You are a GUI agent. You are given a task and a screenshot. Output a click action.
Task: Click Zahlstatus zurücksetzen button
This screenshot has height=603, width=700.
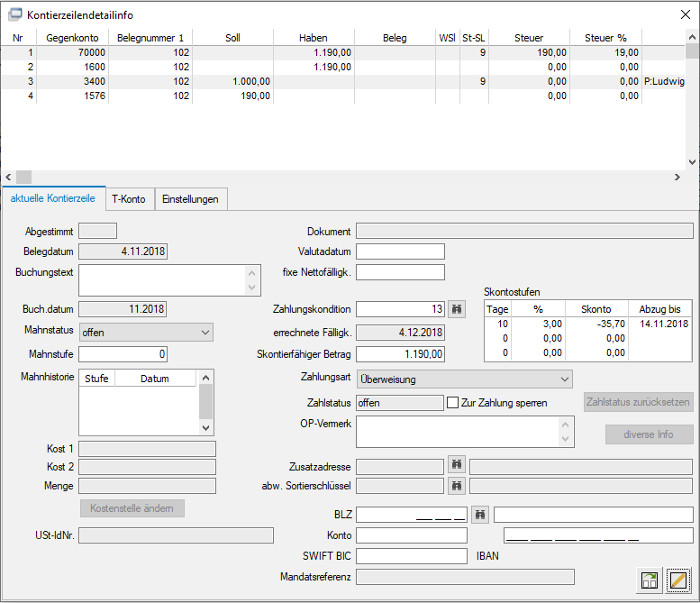tap(638, 402)
